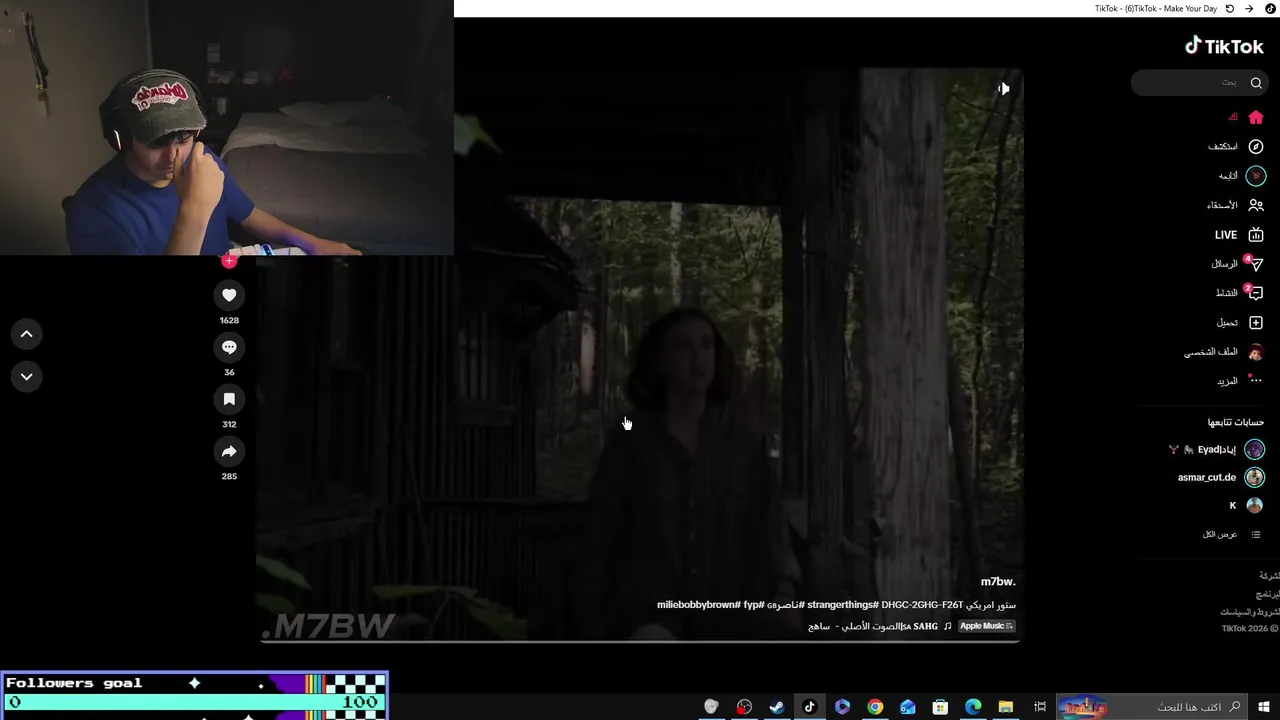
Task: Open the TikTok home (For You) icon
Action: (1256, 117)
